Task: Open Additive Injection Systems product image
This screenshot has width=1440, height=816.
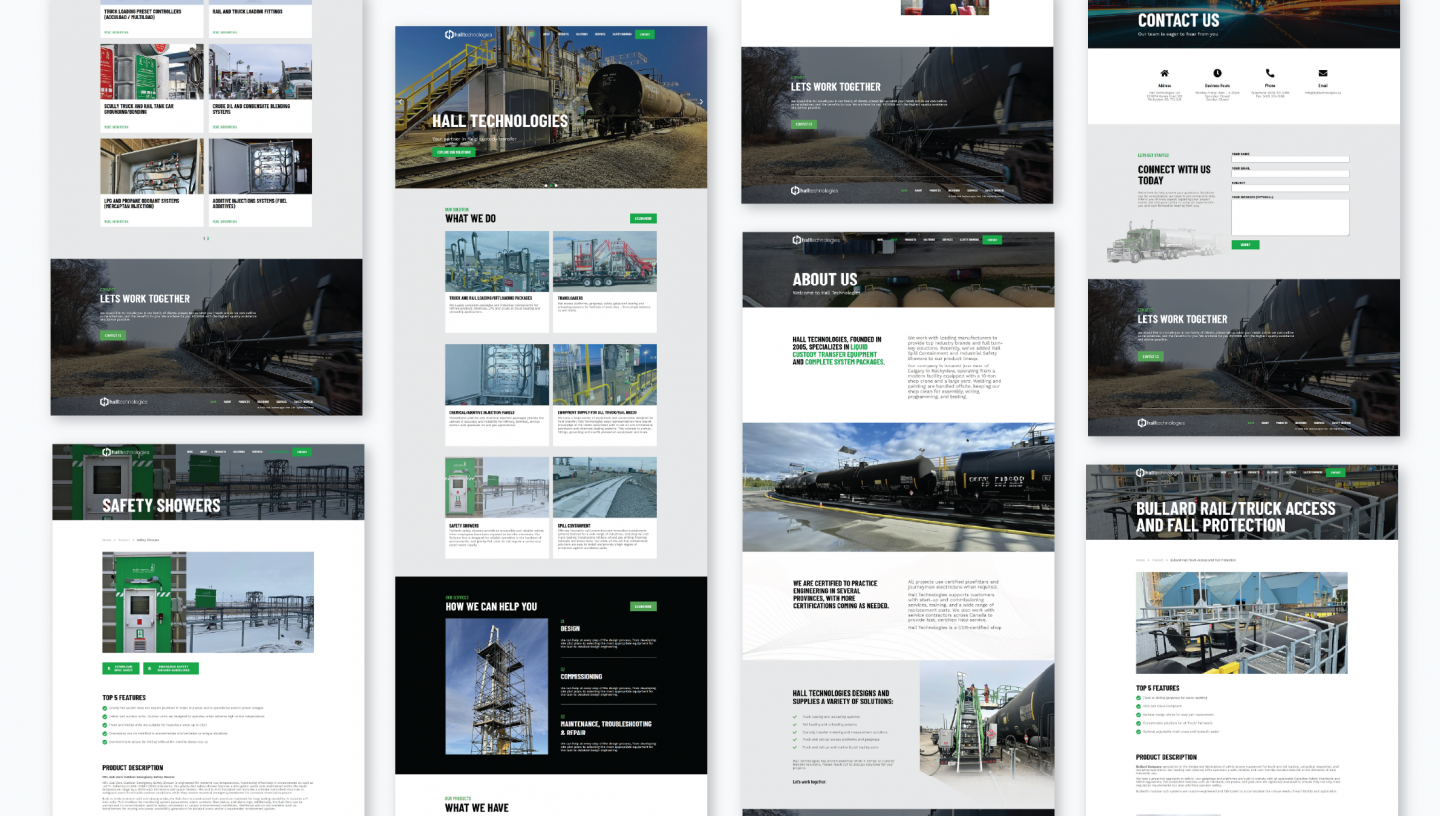Action: point(260,166)
